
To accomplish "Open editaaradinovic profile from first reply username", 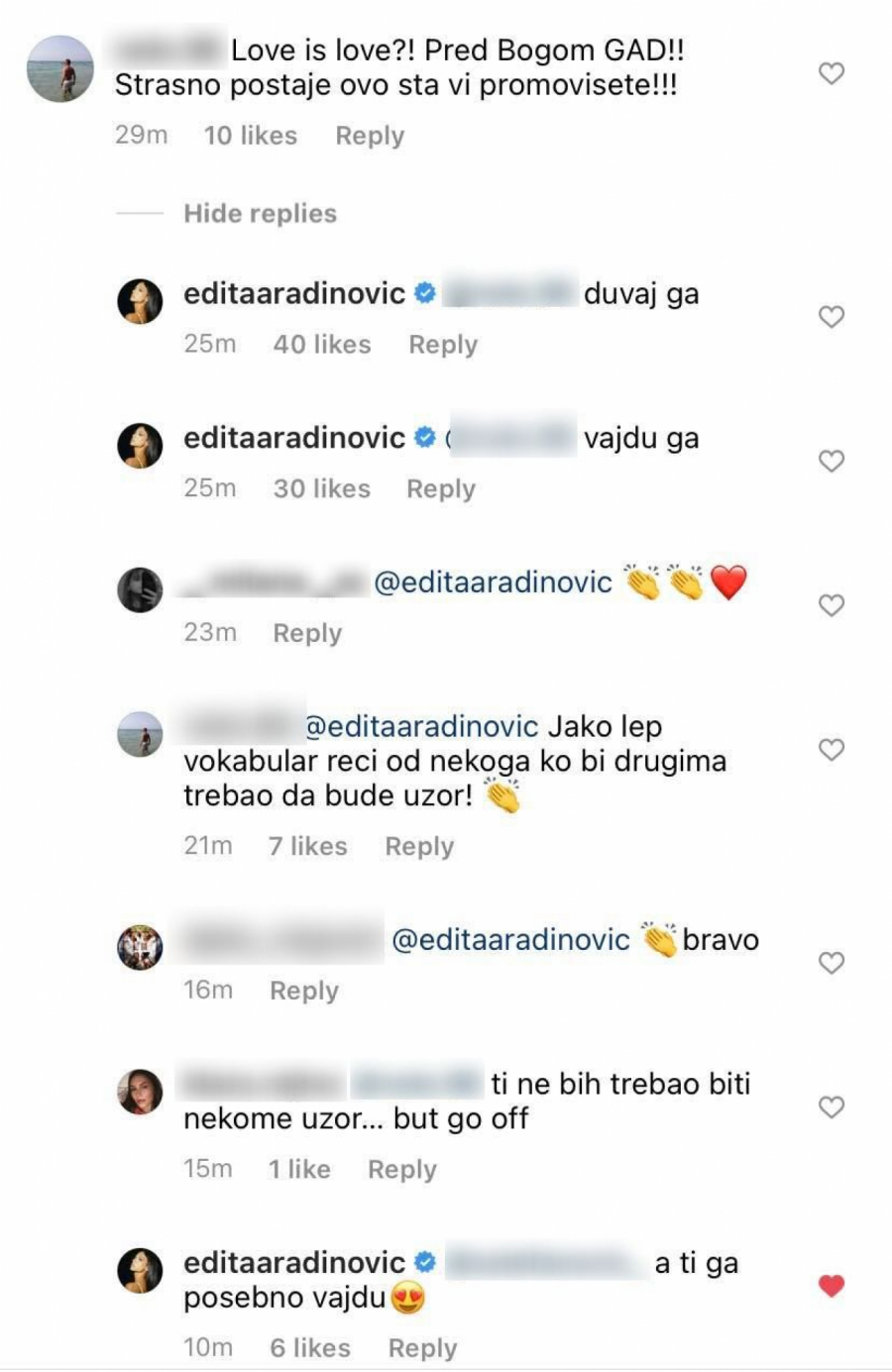I will click(x=294, y=293).
